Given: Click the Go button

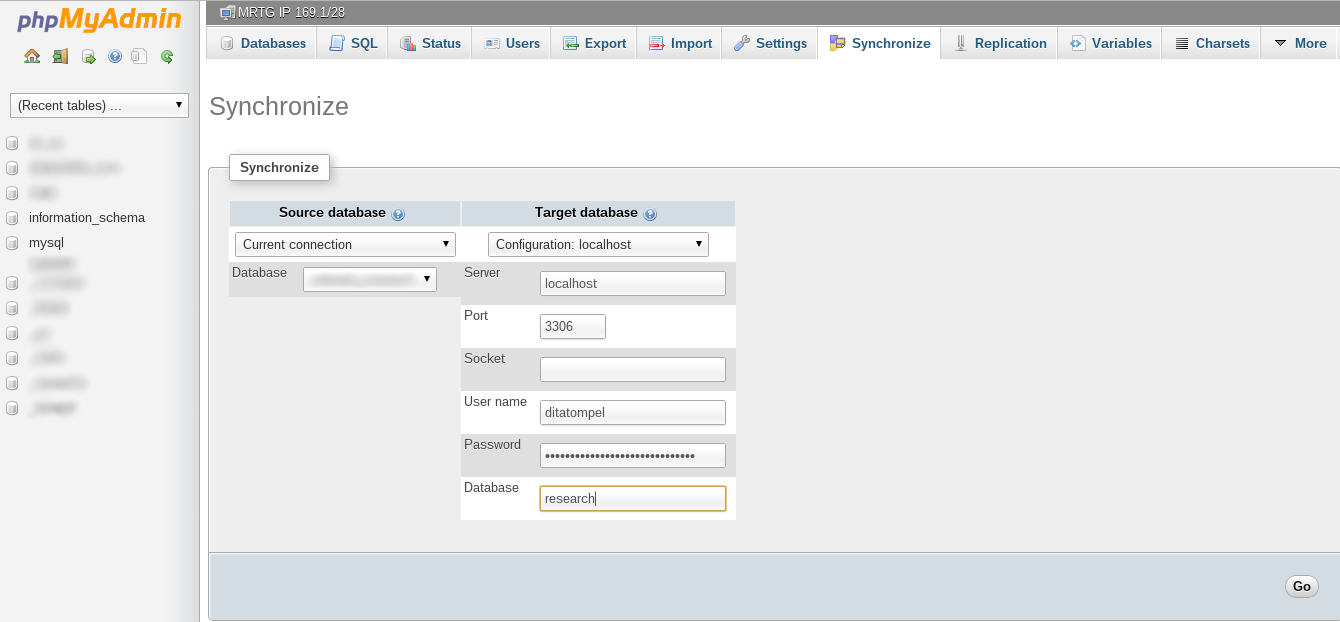Looking at the screenshot, I should 1301,587.
